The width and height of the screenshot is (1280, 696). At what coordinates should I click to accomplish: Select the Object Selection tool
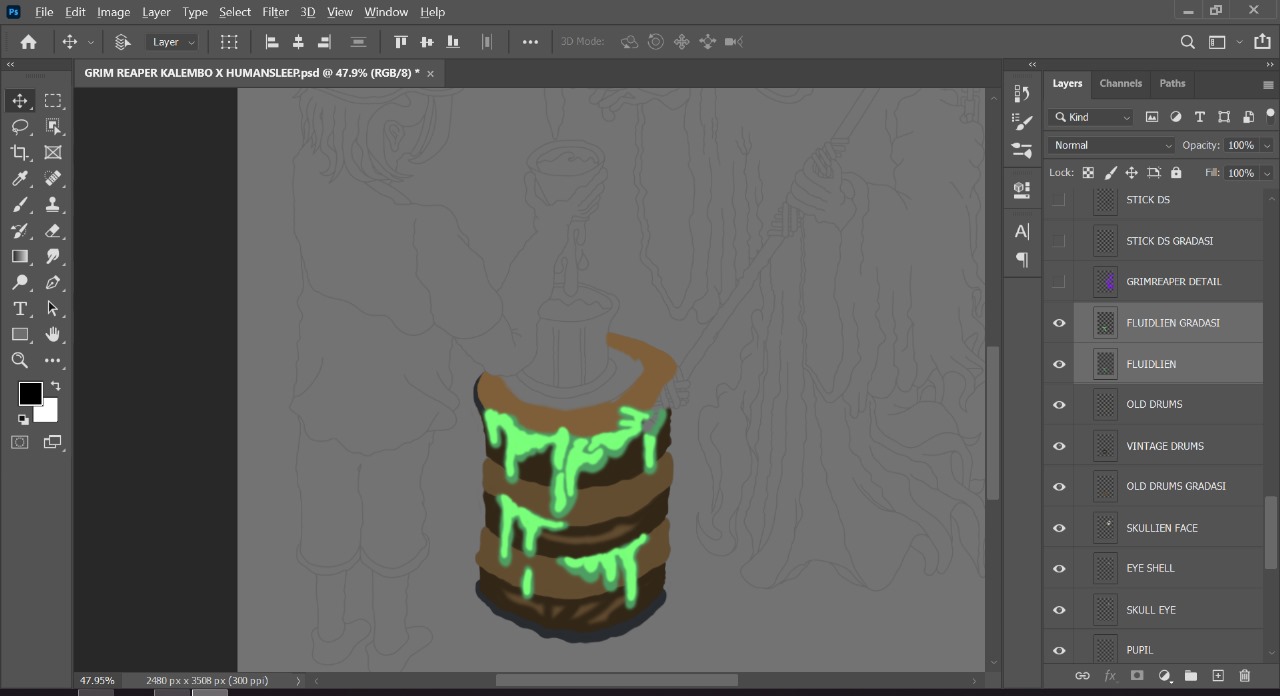tap(53, 126)
